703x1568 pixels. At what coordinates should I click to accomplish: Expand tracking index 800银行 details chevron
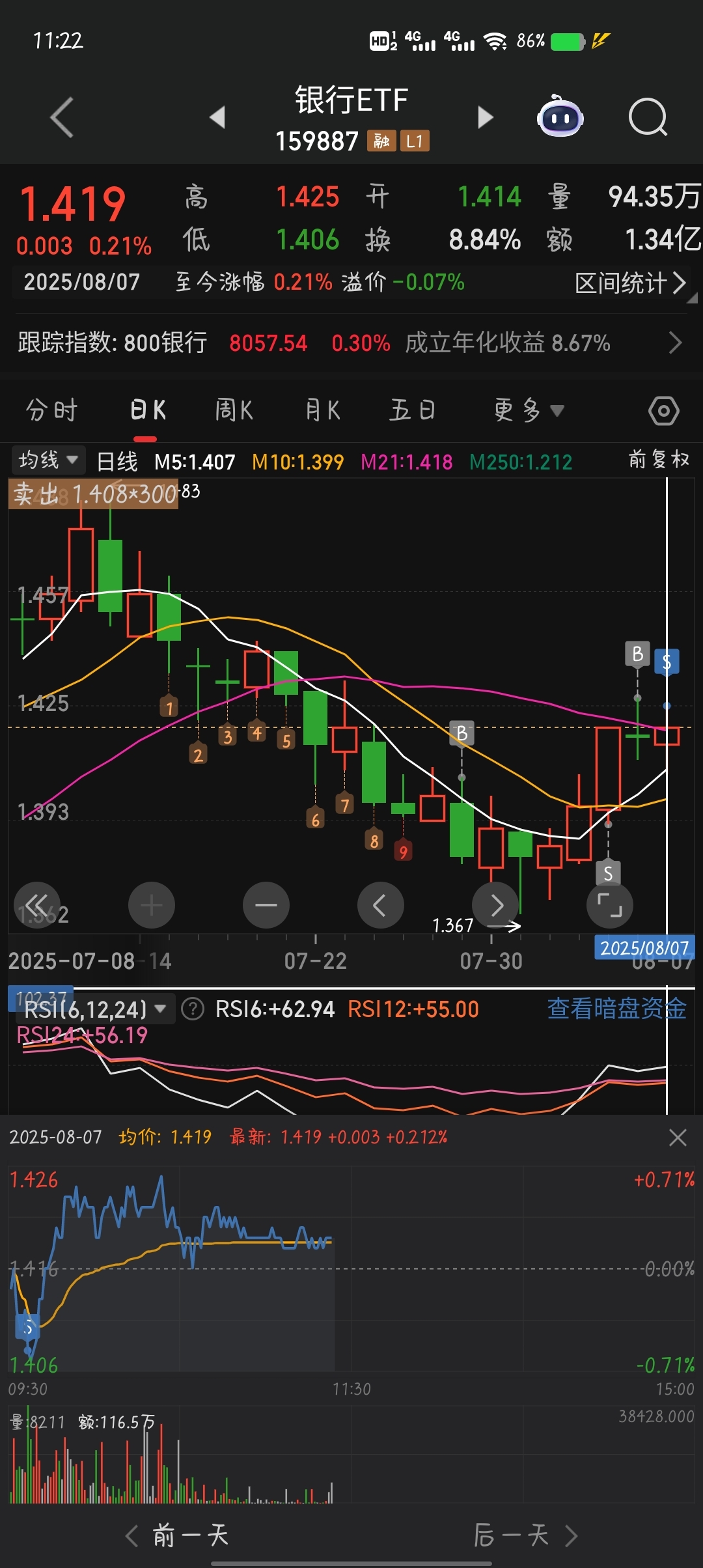(675, 343)
